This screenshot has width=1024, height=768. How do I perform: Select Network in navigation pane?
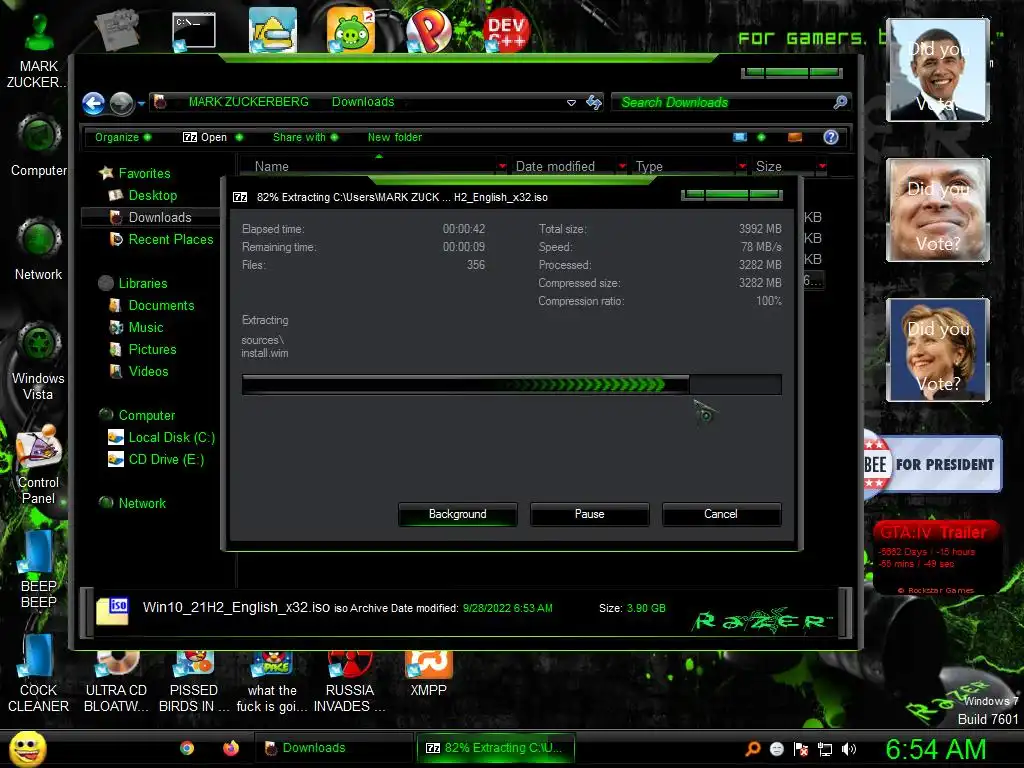(x=142, y=504)
